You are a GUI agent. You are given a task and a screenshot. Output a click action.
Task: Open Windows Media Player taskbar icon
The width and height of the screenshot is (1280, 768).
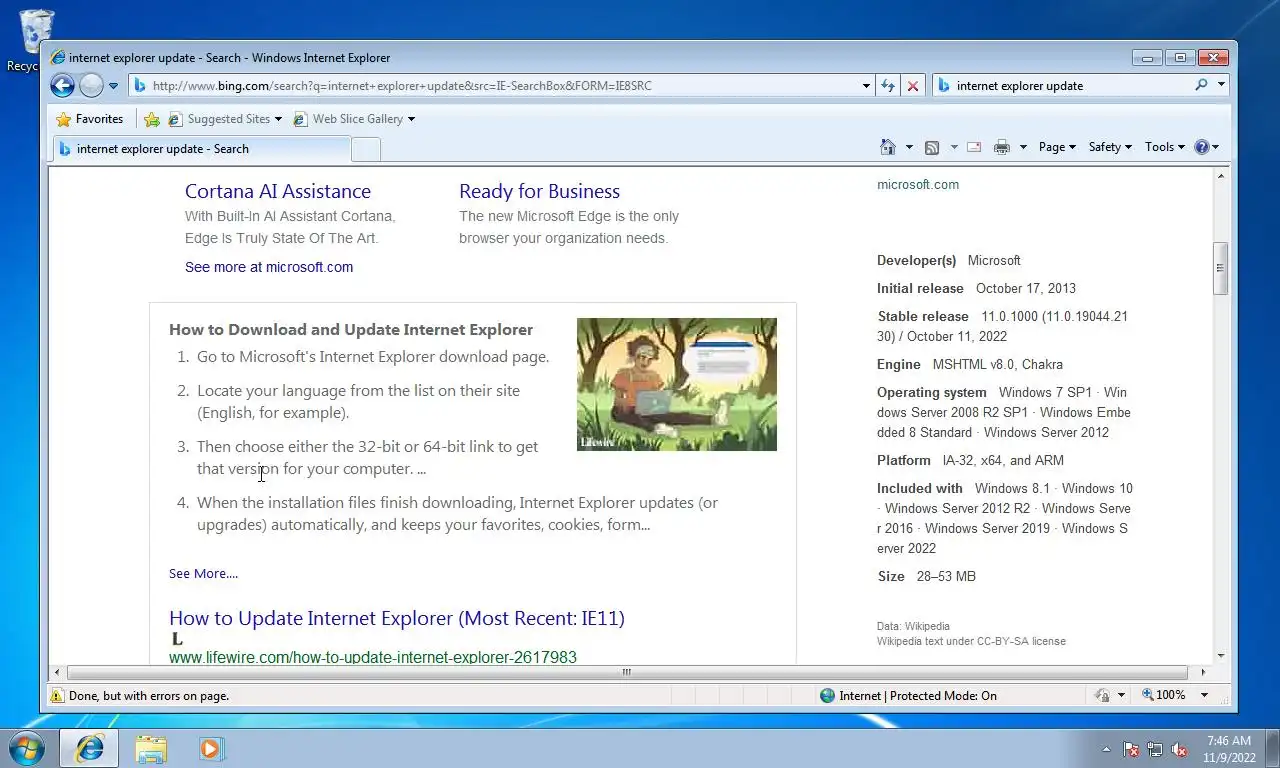point(211,748)
